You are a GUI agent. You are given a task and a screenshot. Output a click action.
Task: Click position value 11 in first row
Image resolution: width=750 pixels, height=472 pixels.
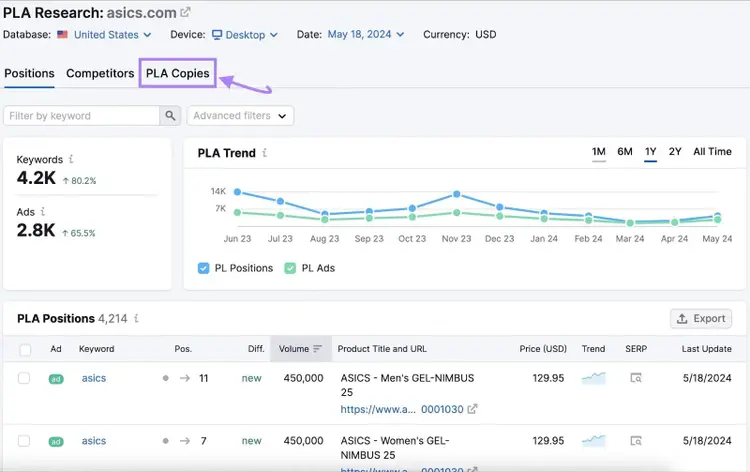(204, 378)
